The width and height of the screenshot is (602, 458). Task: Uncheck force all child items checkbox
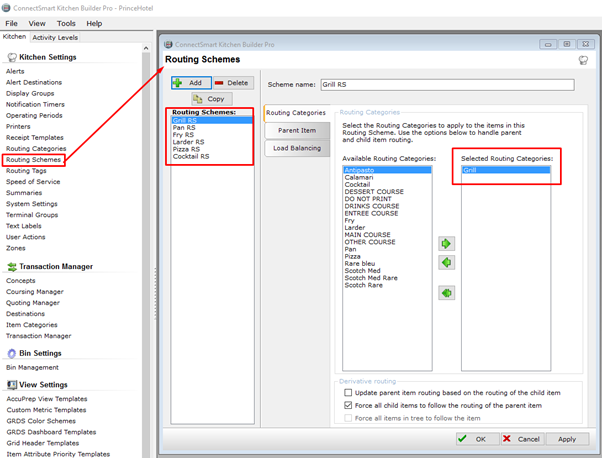pyautogui.click(x=347, y=404)
